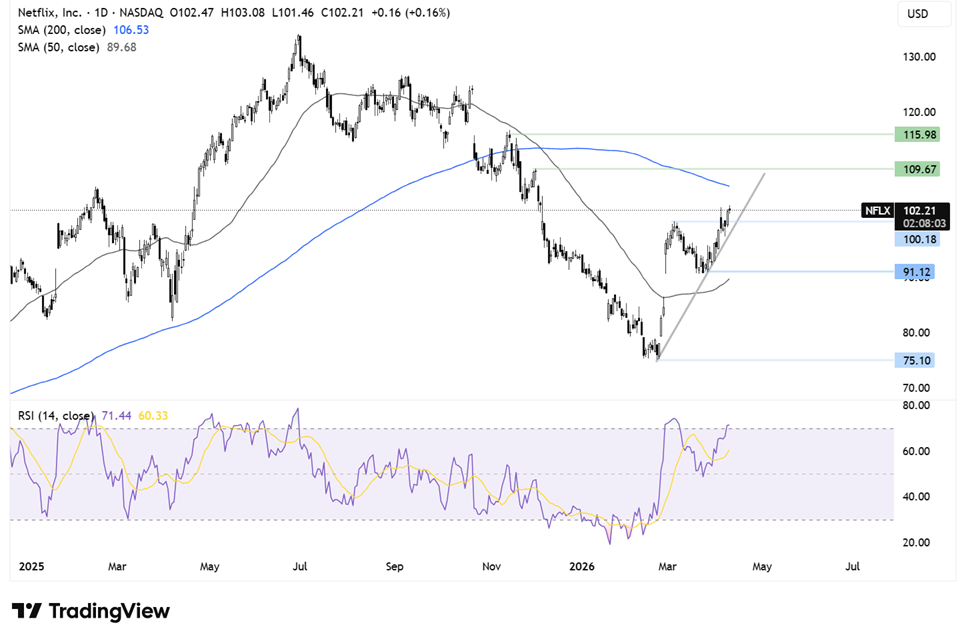Select the SMA (200, close) indicator legend
The height and width of the screenshot is (641, 966).
[x=59, y=31]
